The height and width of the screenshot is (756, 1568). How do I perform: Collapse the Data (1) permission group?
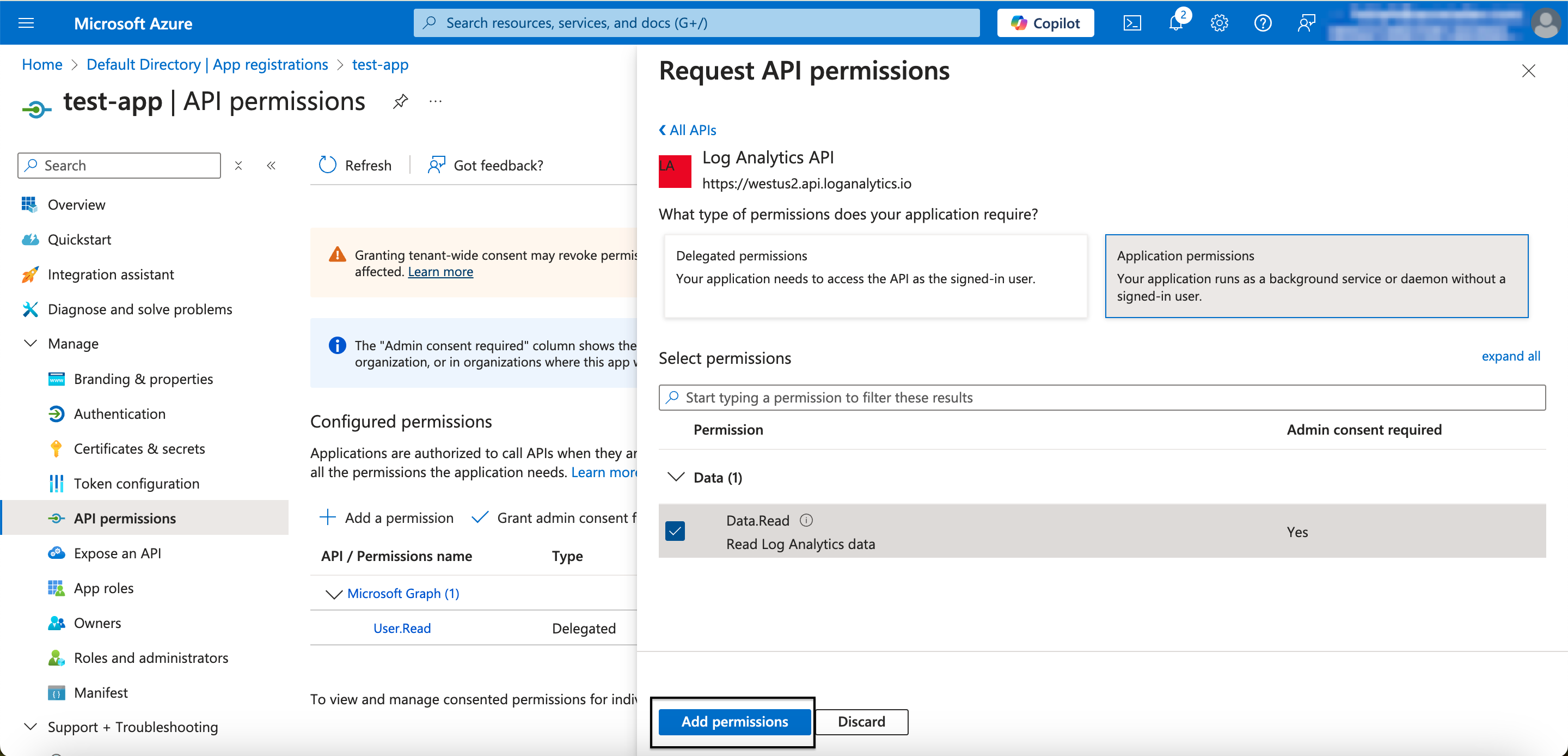click(x=676, y=478)
